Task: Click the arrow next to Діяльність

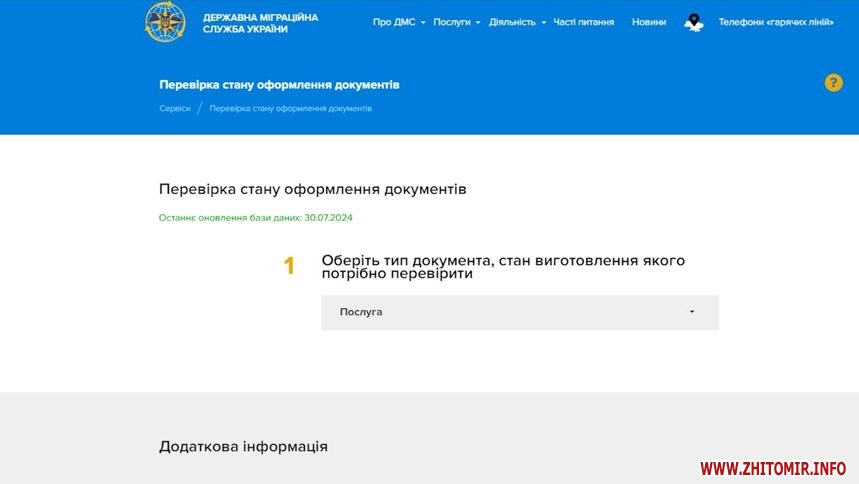Action: pyautogui.click(x=544, y=23)
